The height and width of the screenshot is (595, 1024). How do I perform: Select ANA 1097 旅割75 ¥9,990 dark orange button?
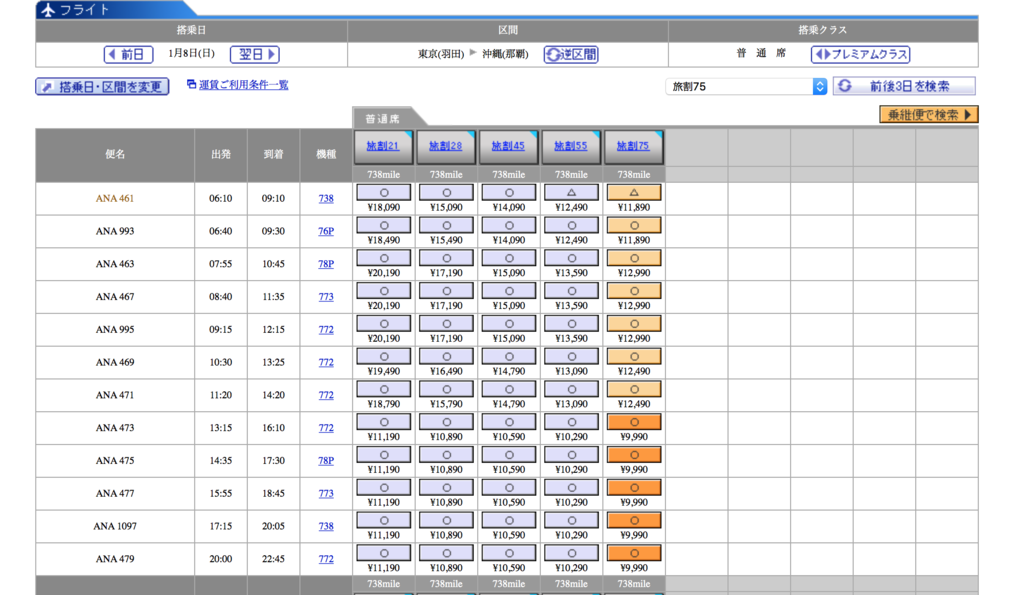click(634, 521)
